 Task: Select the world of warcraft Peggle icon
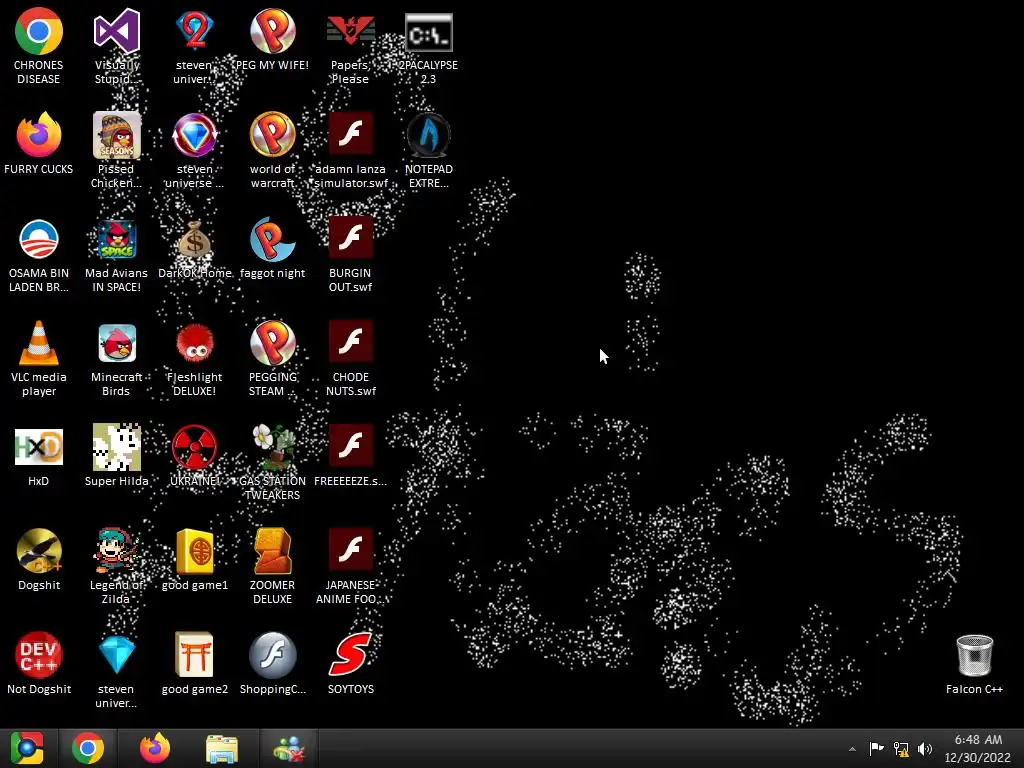point(272,135)
